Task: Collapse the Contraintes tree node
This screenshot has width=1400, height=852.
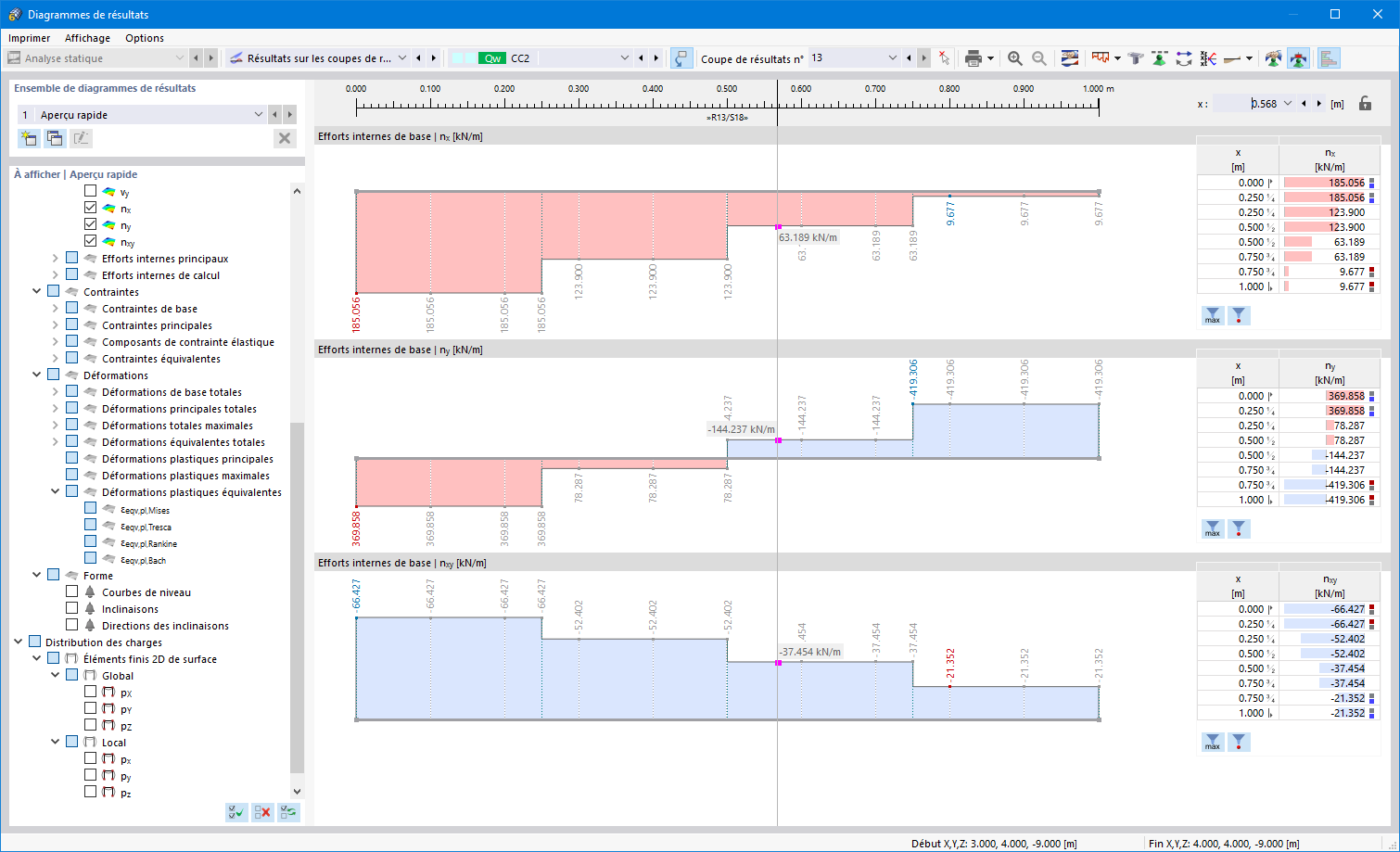Action: click(x=36, y=292)
